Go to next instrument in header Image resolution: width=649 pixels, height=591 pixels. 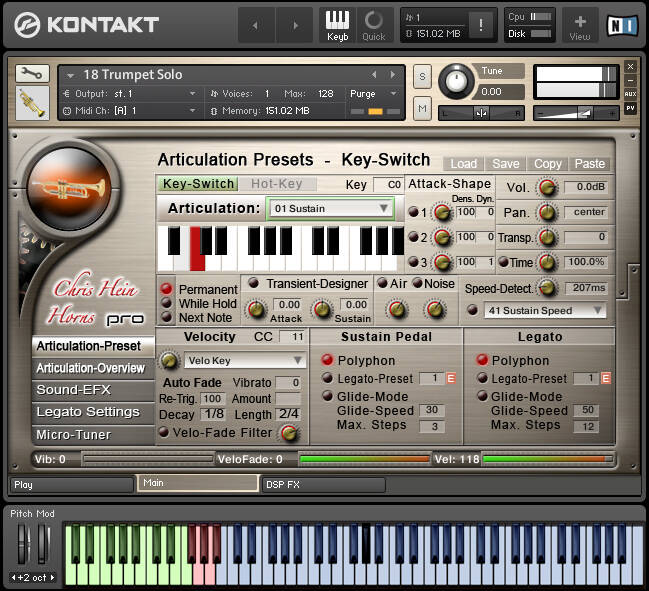pos(295,26)
